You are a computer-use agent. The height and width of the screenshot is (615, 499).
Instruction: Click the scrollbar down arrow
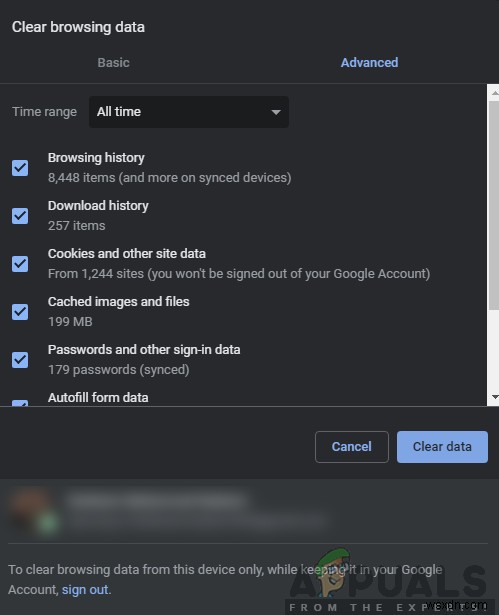(494, 397)
